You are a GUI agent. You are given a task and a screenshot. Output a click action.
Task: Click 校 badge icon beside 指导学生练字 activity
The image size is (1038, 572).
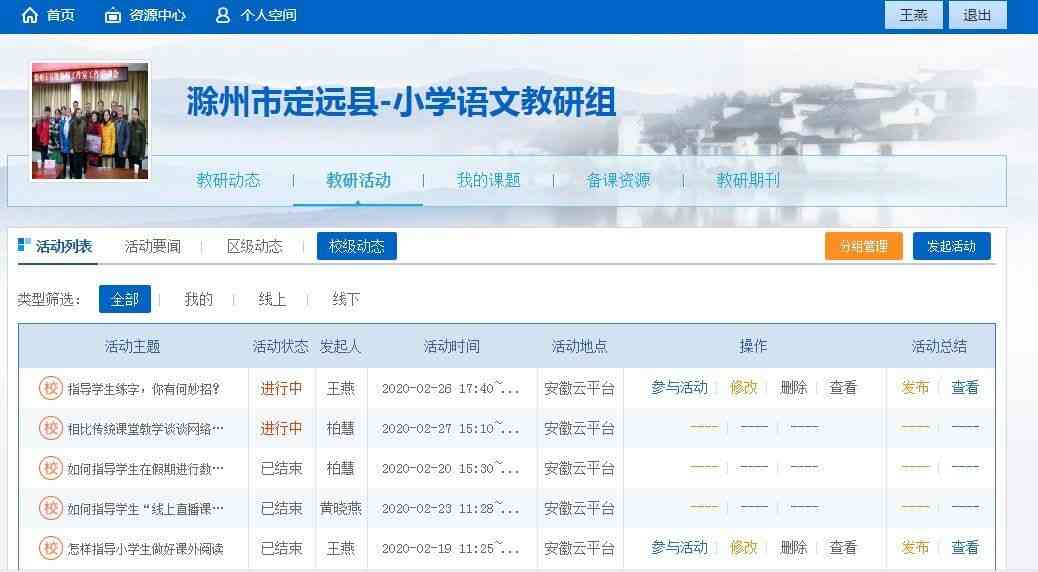click(x=51, y=388)
